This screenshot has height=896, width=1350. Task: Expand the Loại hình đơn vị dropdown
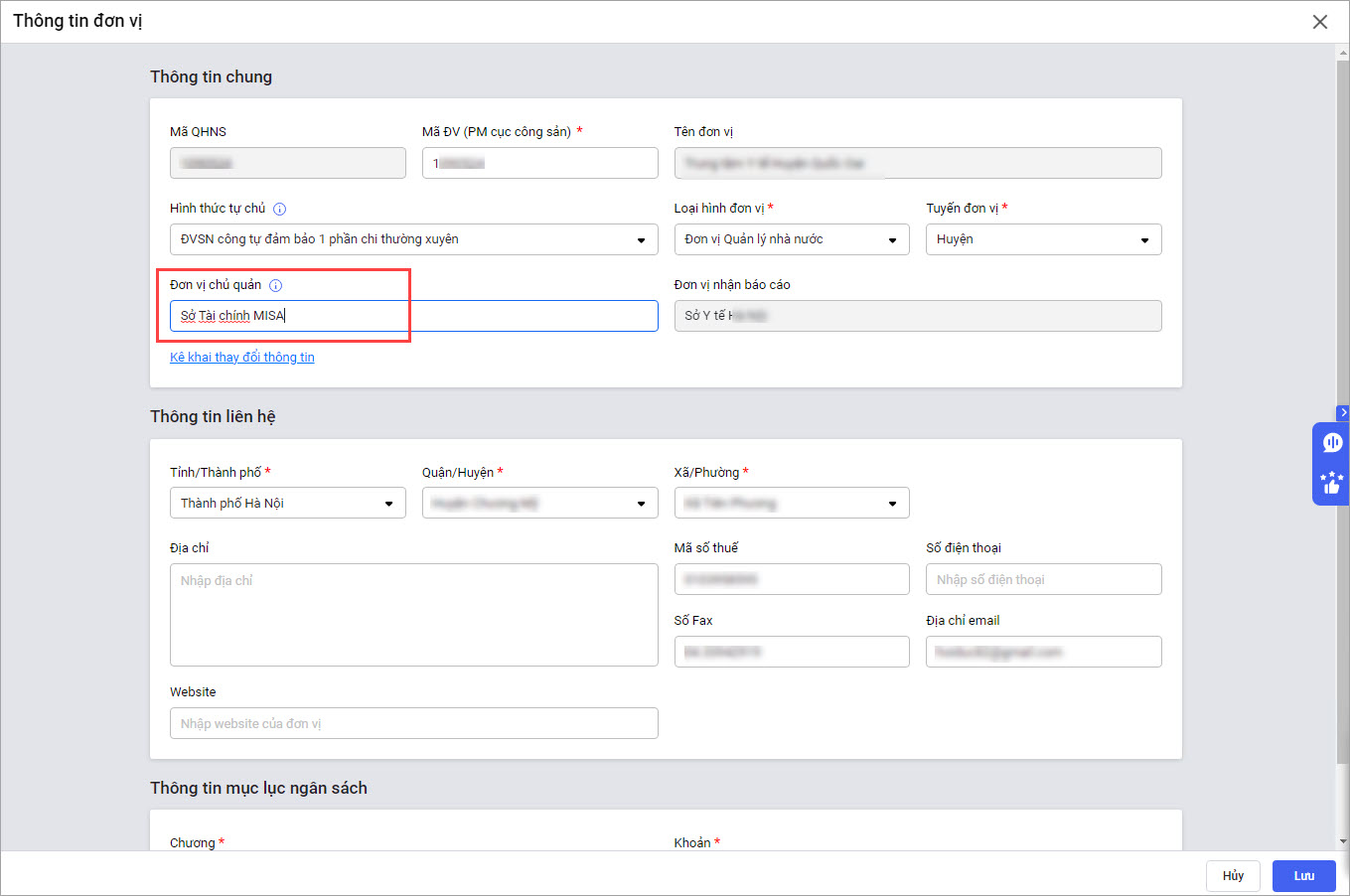[x=791, y=239]
